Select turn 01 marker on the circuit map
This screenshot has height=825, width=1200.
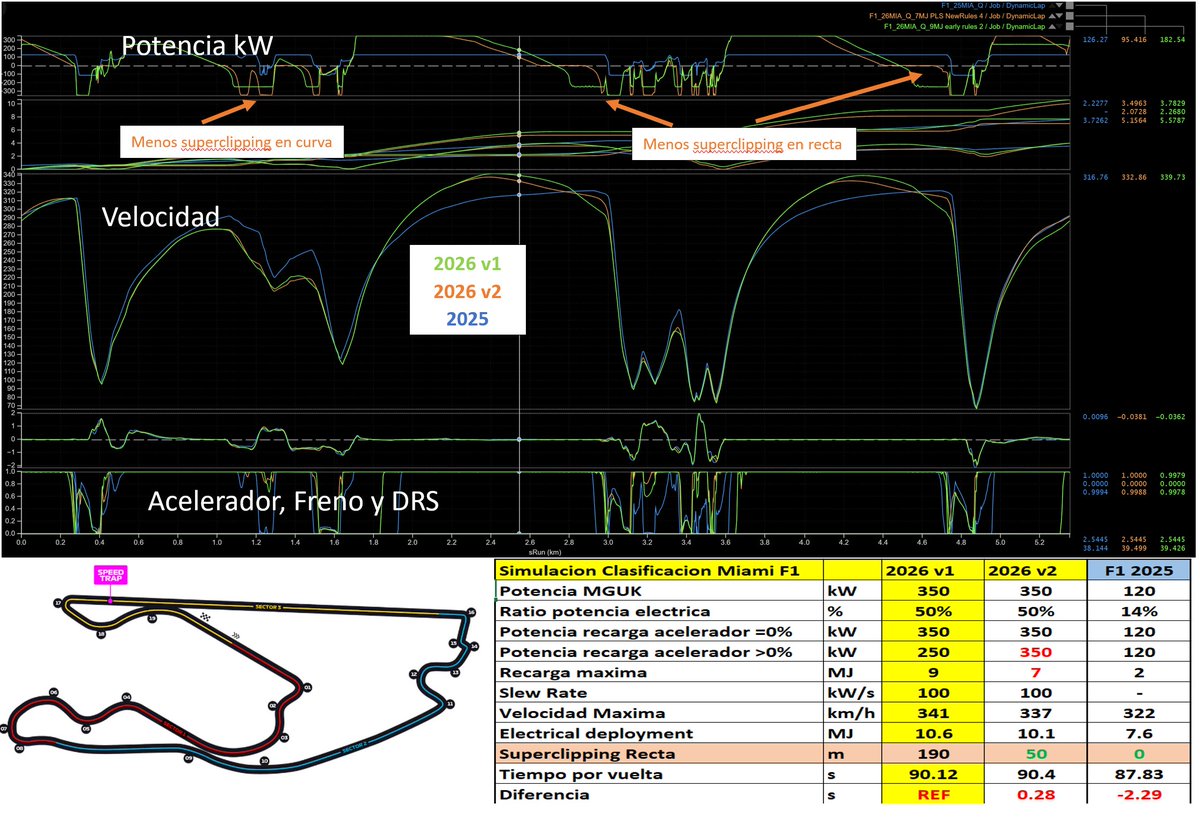pos(307,687)
